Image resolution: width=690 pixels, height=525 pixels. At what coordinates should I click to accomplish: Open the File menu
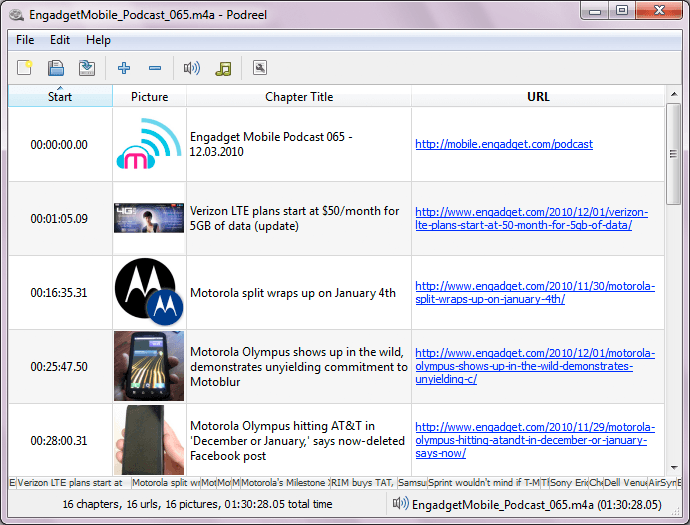click(x=25, y=40)
